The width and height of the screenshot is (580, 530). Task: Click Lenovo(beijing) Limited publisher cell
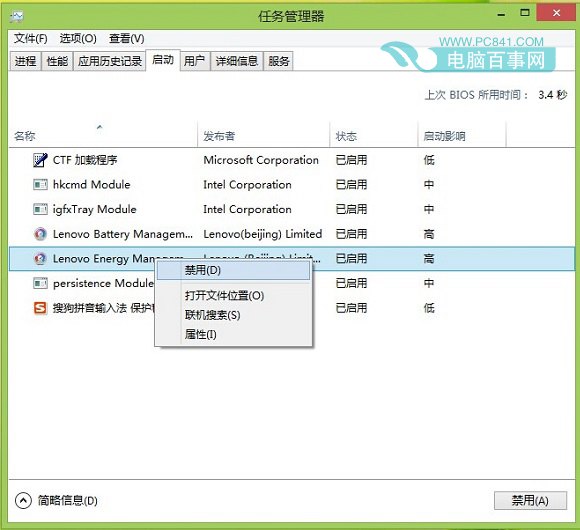click(263, 234)
